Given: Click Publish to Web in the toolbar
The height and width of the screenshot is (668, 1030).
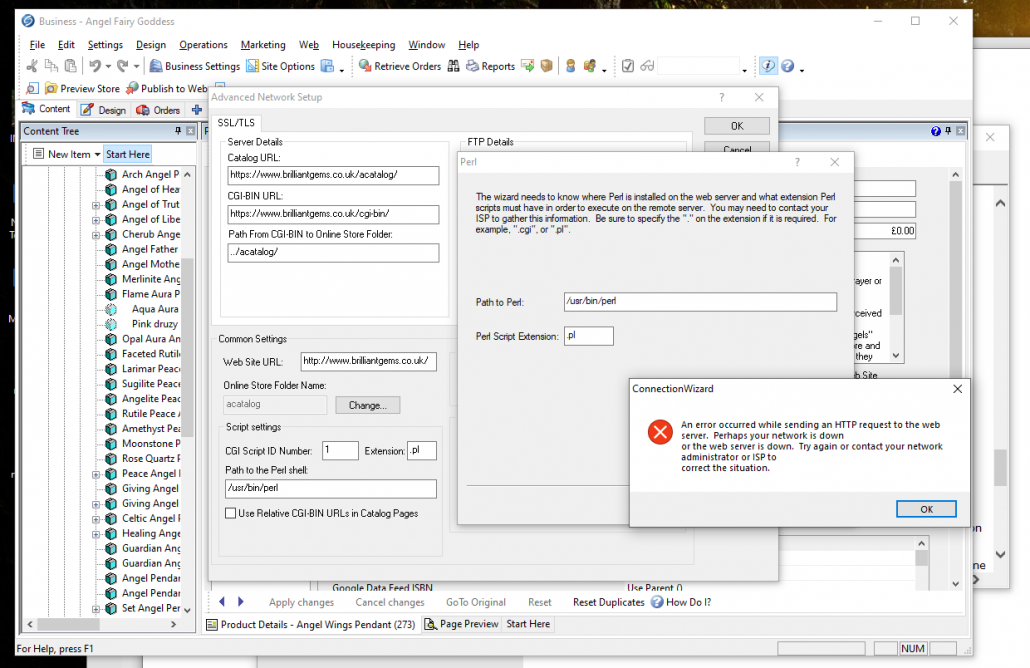Looking at the screenshot, I should (167, 89).
